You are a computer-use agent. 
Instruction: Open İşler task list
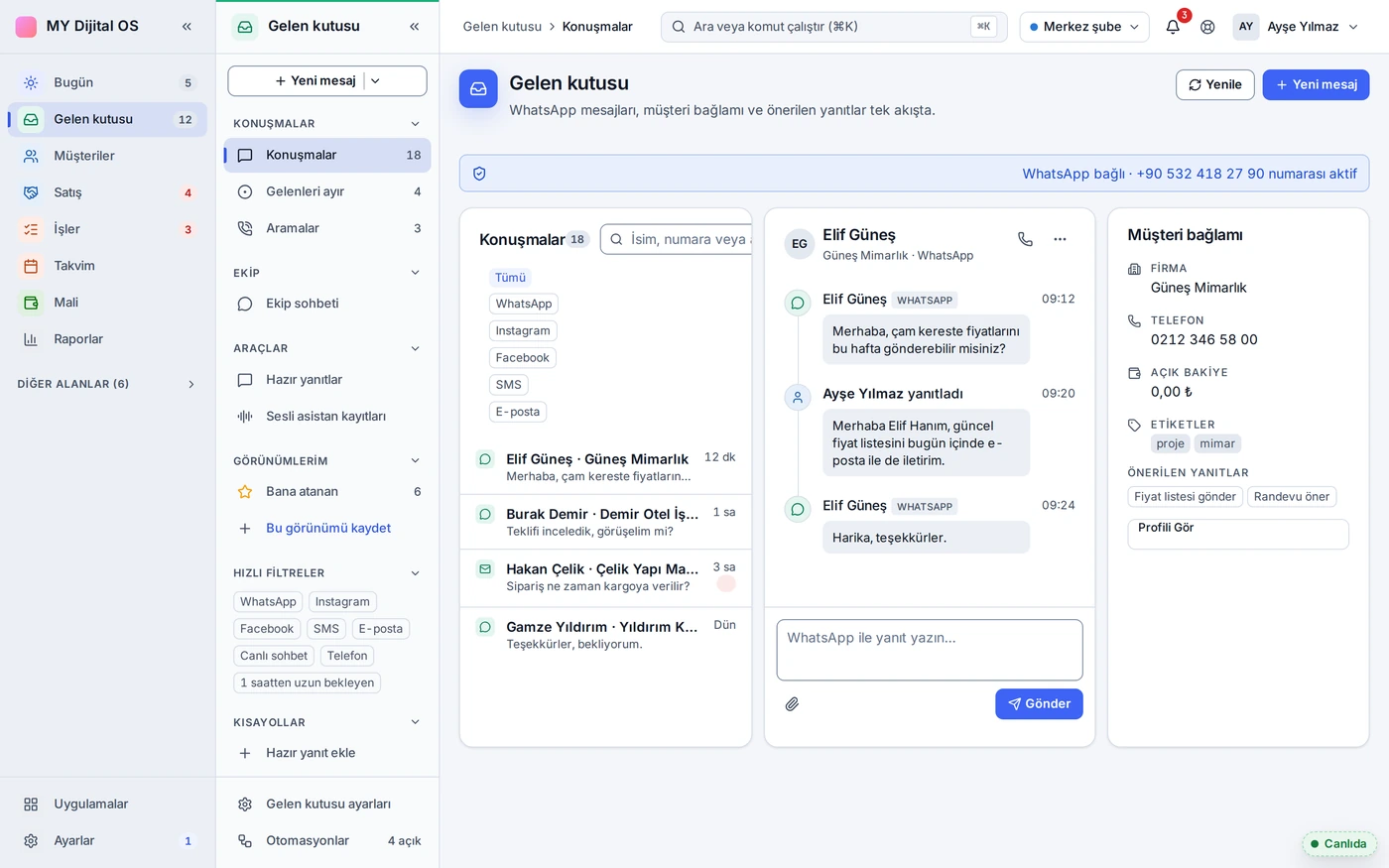pos(107,229)
